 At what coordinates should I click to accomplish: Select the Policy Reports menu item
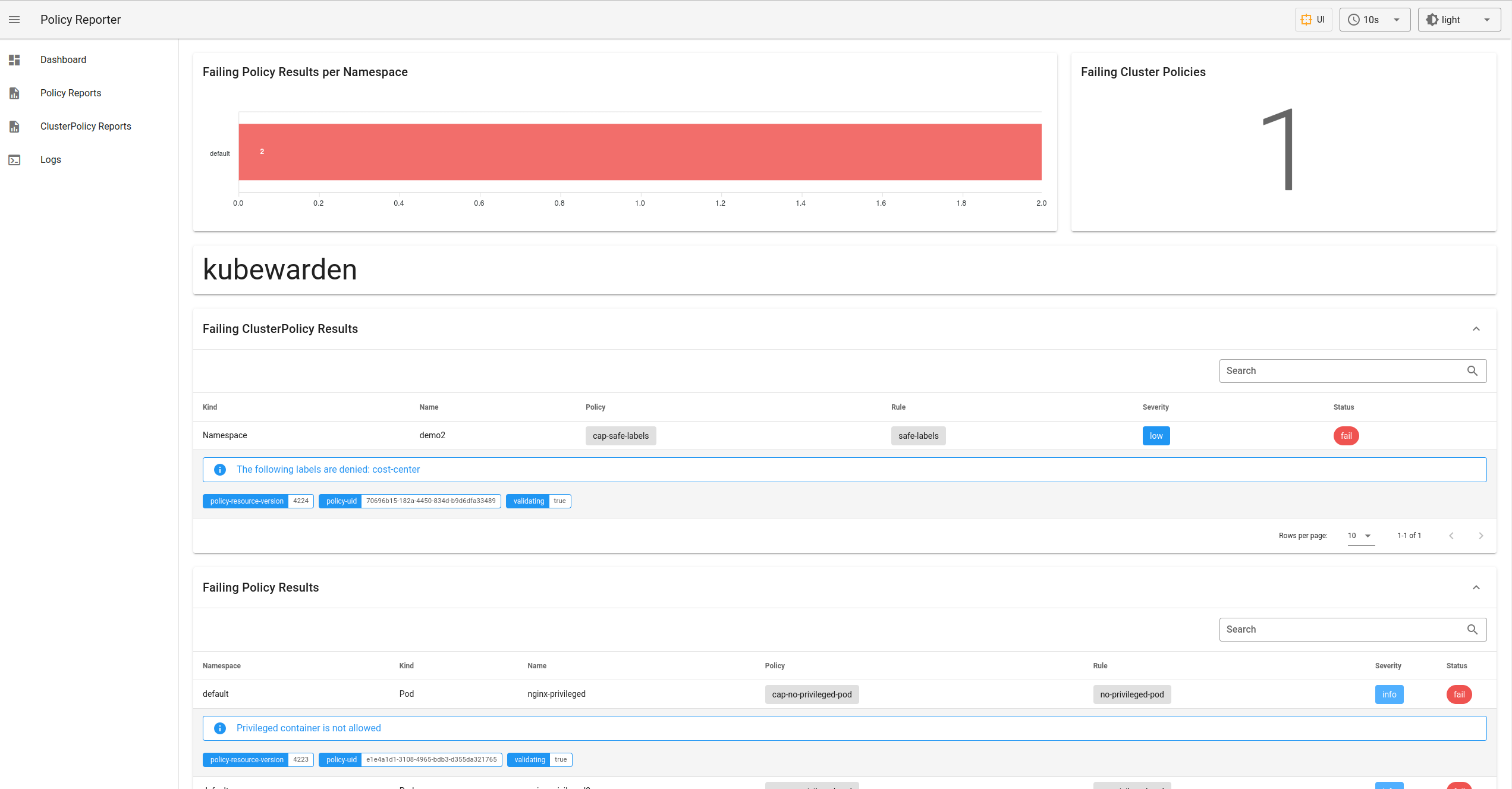point(71,92)
